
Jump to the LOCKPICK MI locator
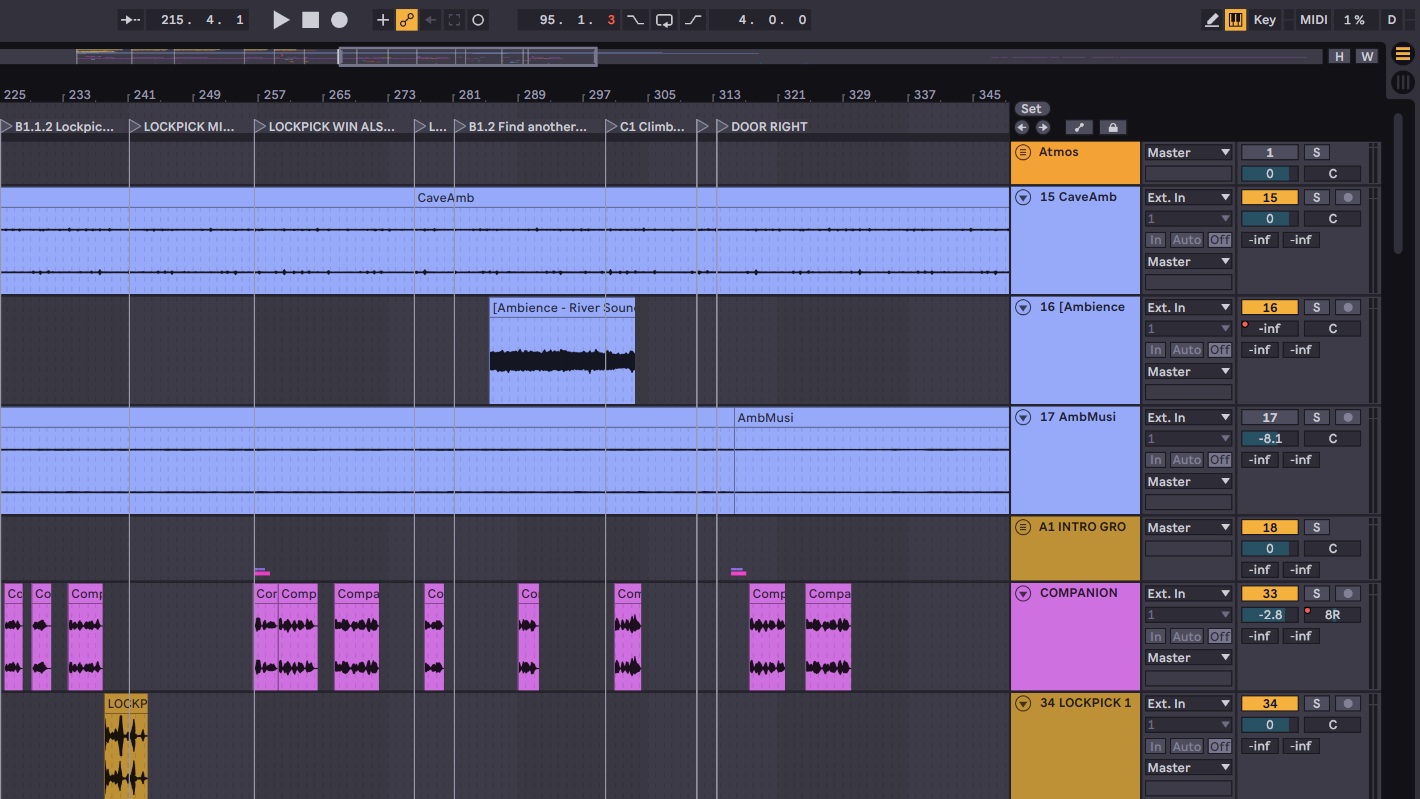coord(181,126)
